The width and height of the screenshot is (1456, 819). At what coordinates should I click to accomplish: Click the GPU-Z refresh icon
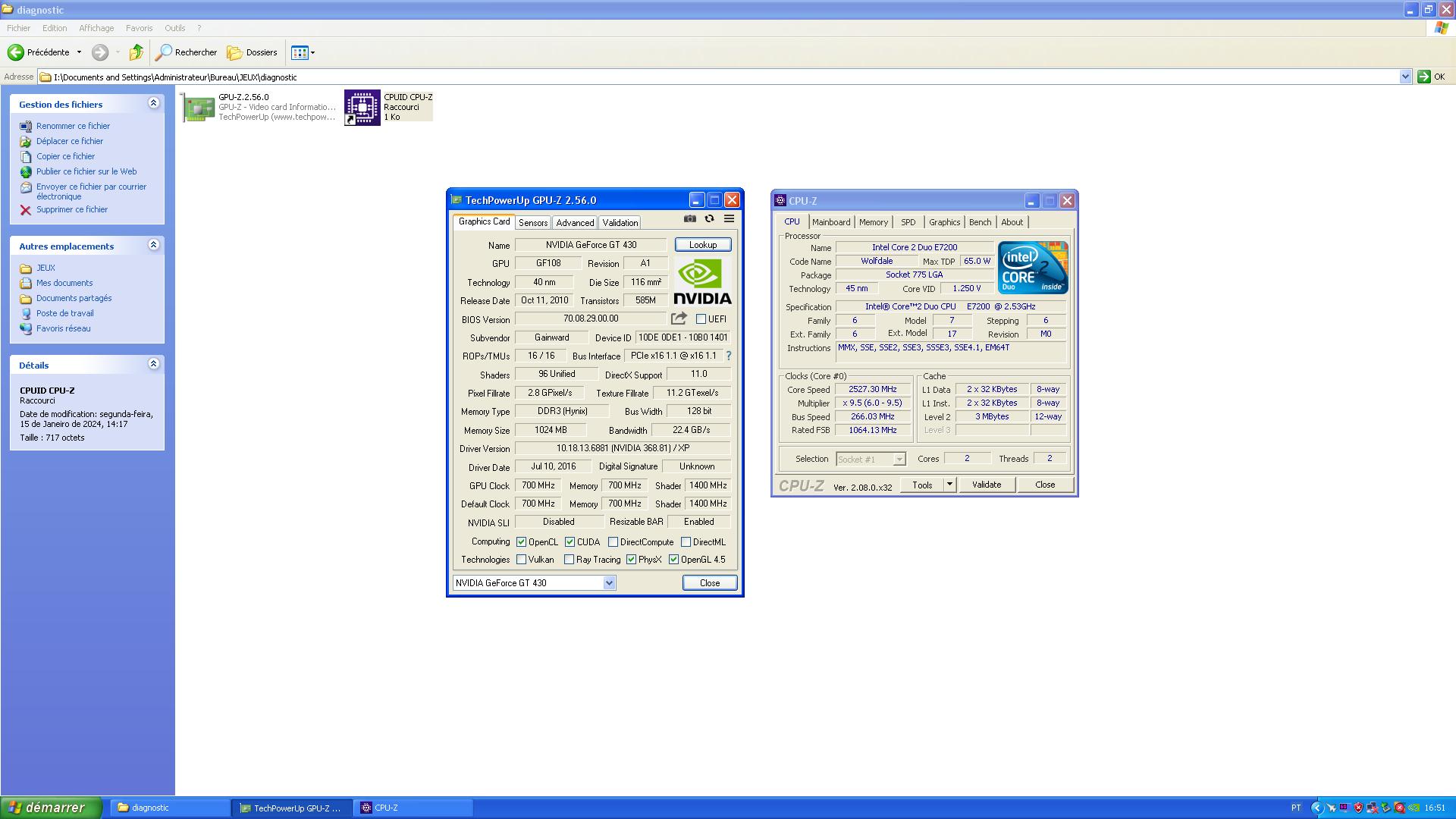coord(709,219)
